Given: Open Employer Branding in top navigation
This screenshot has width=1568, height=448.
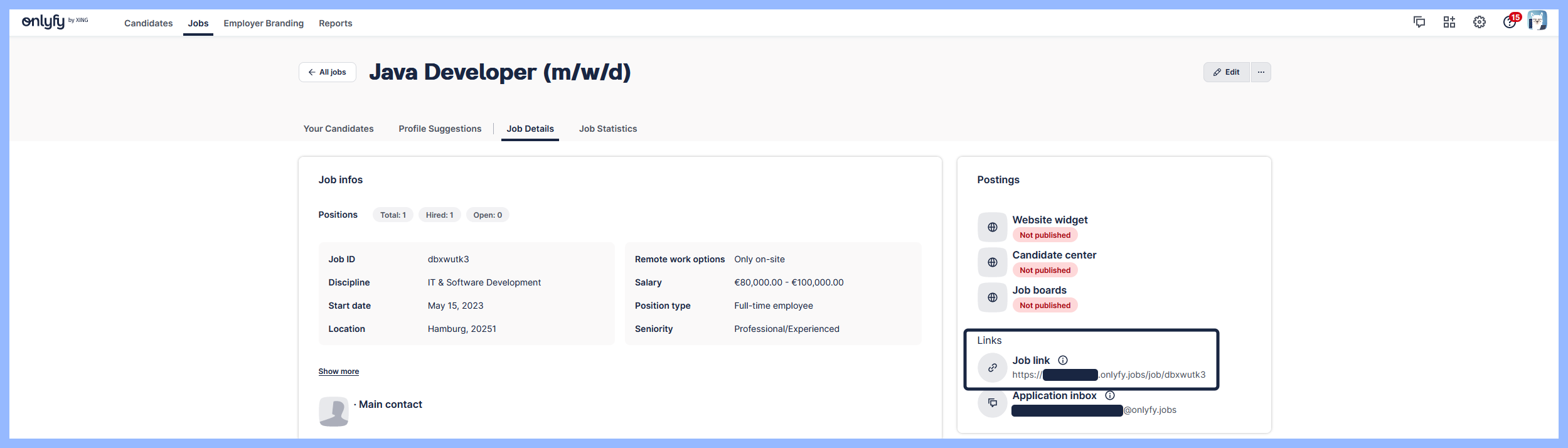Looking at the screenshot, I should (x=263, y=23).
